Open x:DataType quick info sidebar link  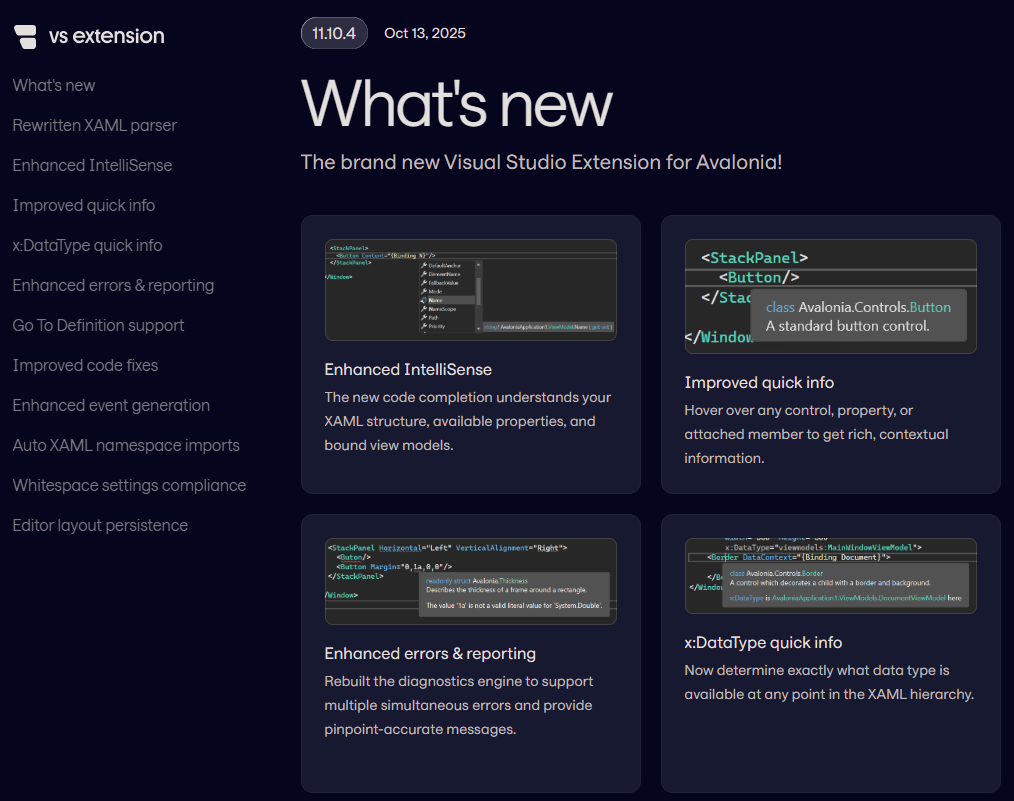click(87, 246)
